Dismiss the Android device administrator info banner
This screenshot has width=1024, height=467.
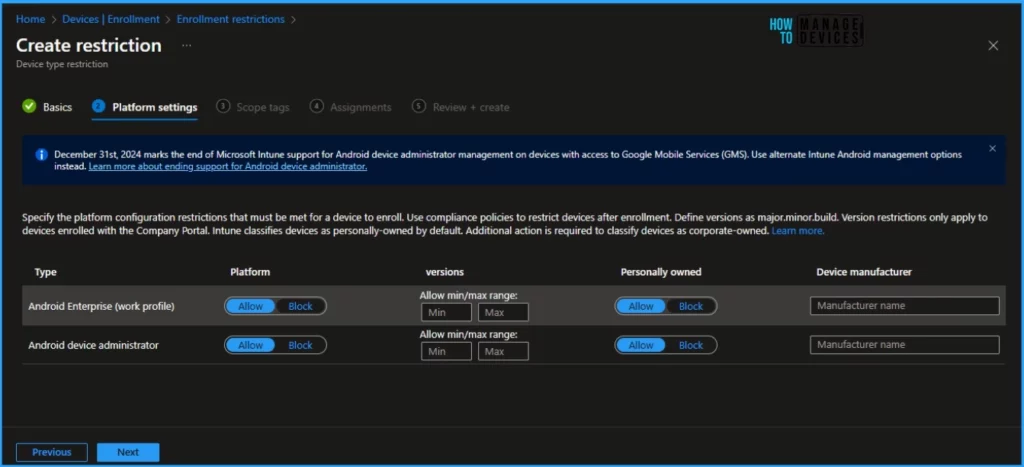pyautogui.click(x=992, y=149)
